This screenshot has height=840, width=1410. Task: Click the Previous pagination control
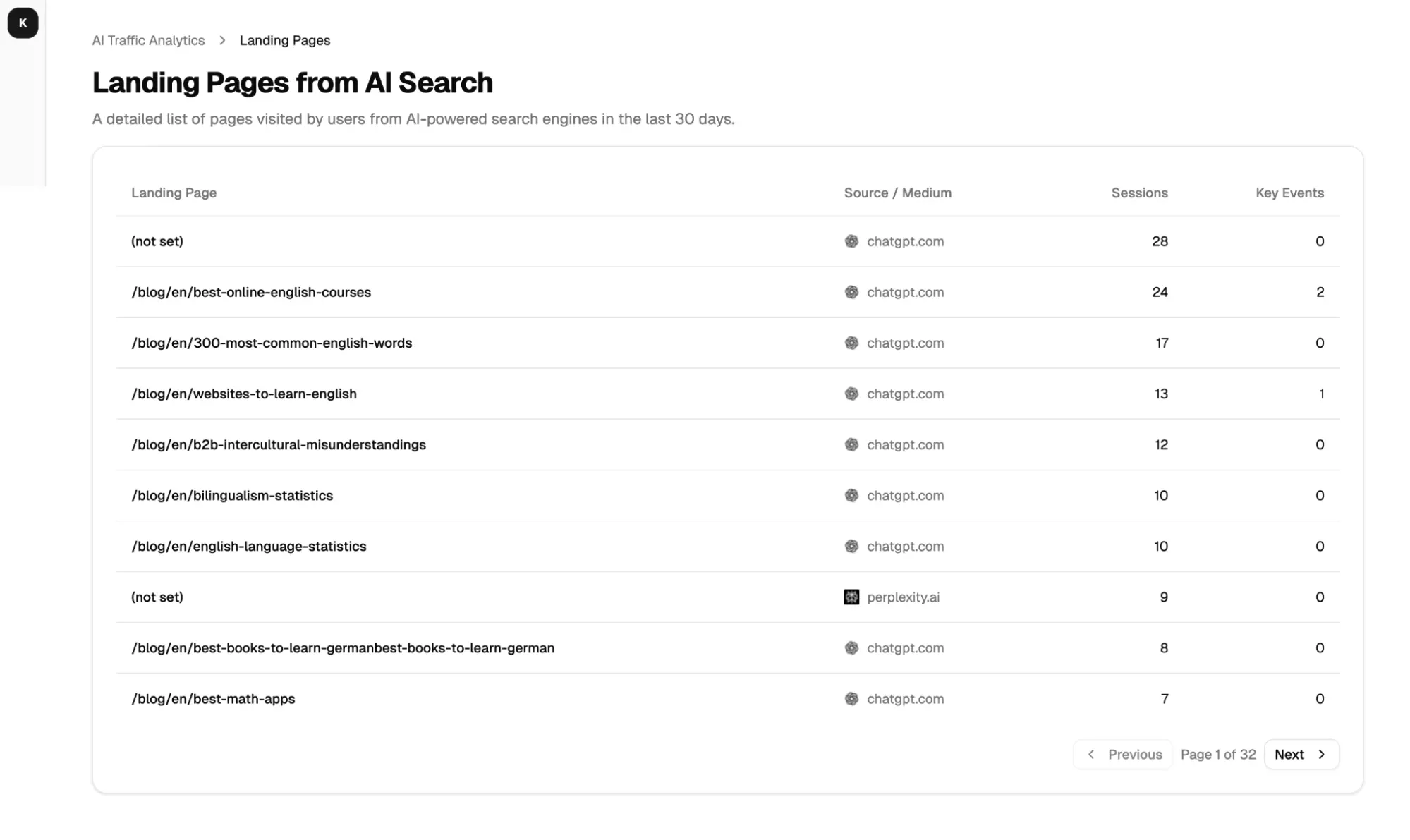click(1123, 754)
